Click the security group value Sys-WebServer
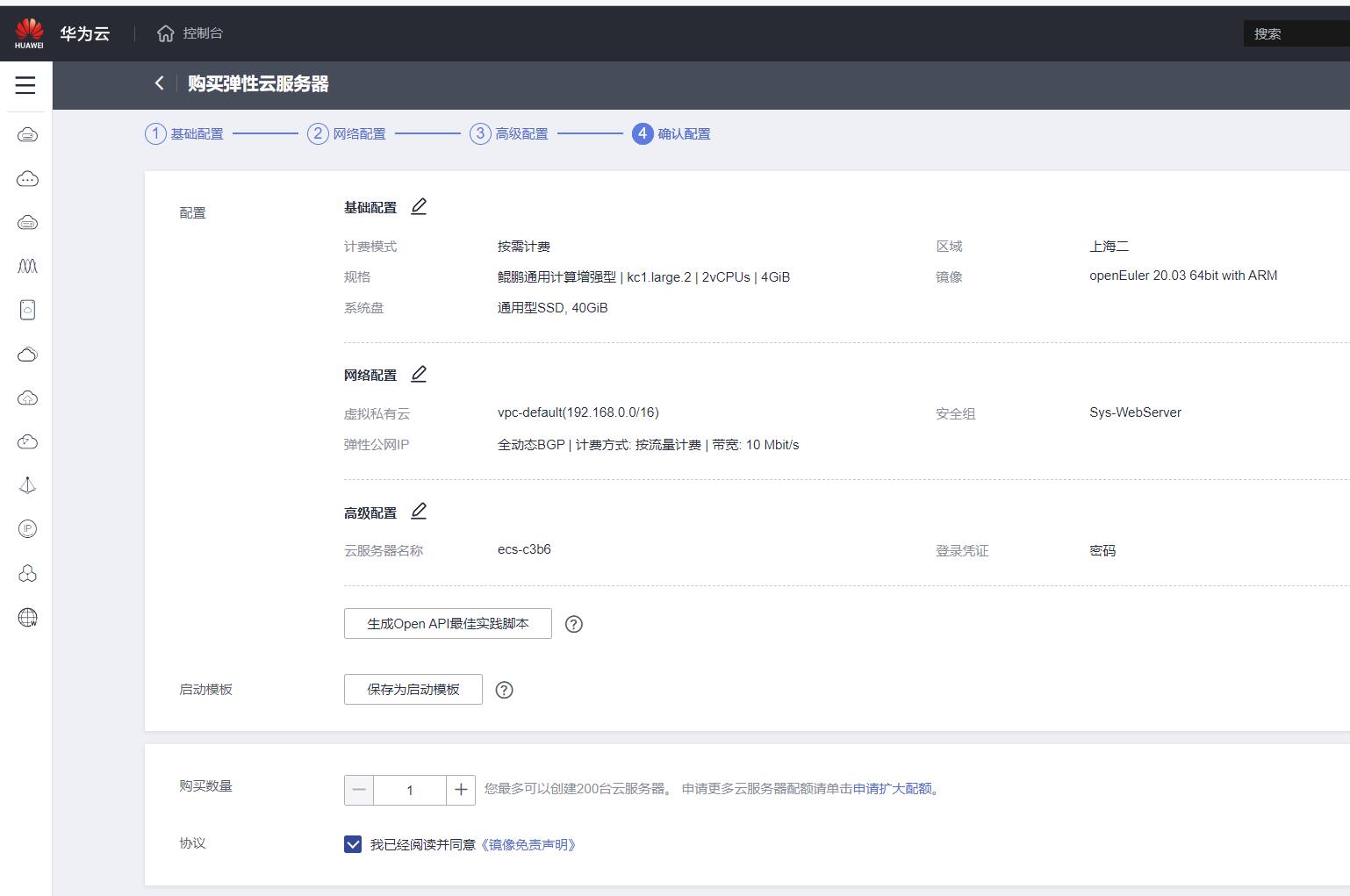 [x=1135, y=412]
